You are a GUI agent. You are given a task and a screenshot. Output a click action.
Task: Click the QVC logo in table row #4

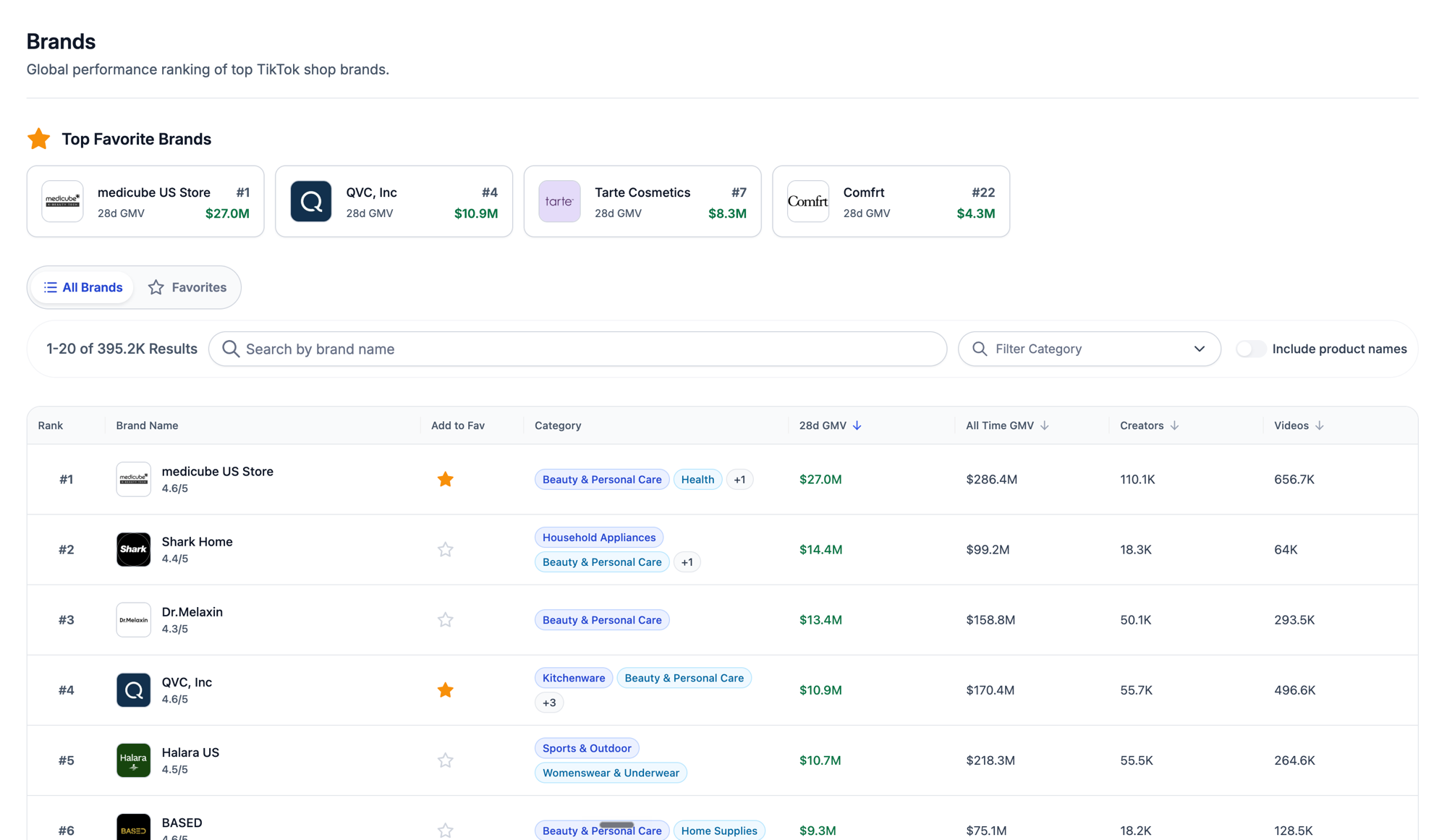134,690
